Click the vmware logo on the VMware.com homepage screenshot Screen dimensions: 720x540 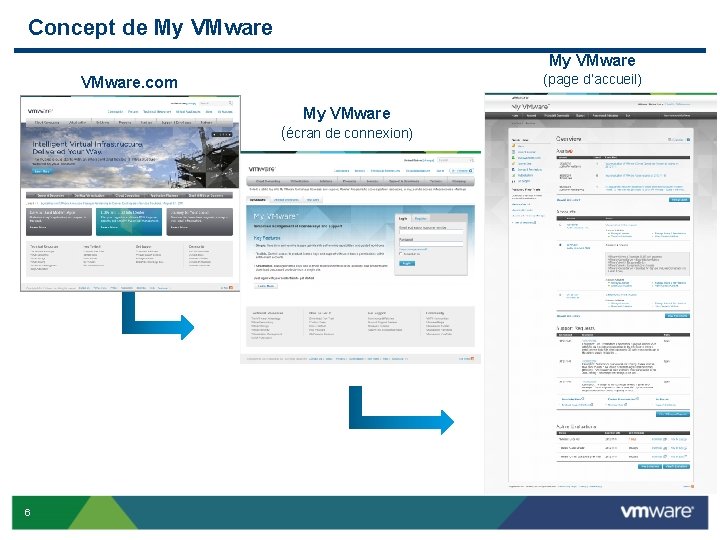click(x=40, y=111)
